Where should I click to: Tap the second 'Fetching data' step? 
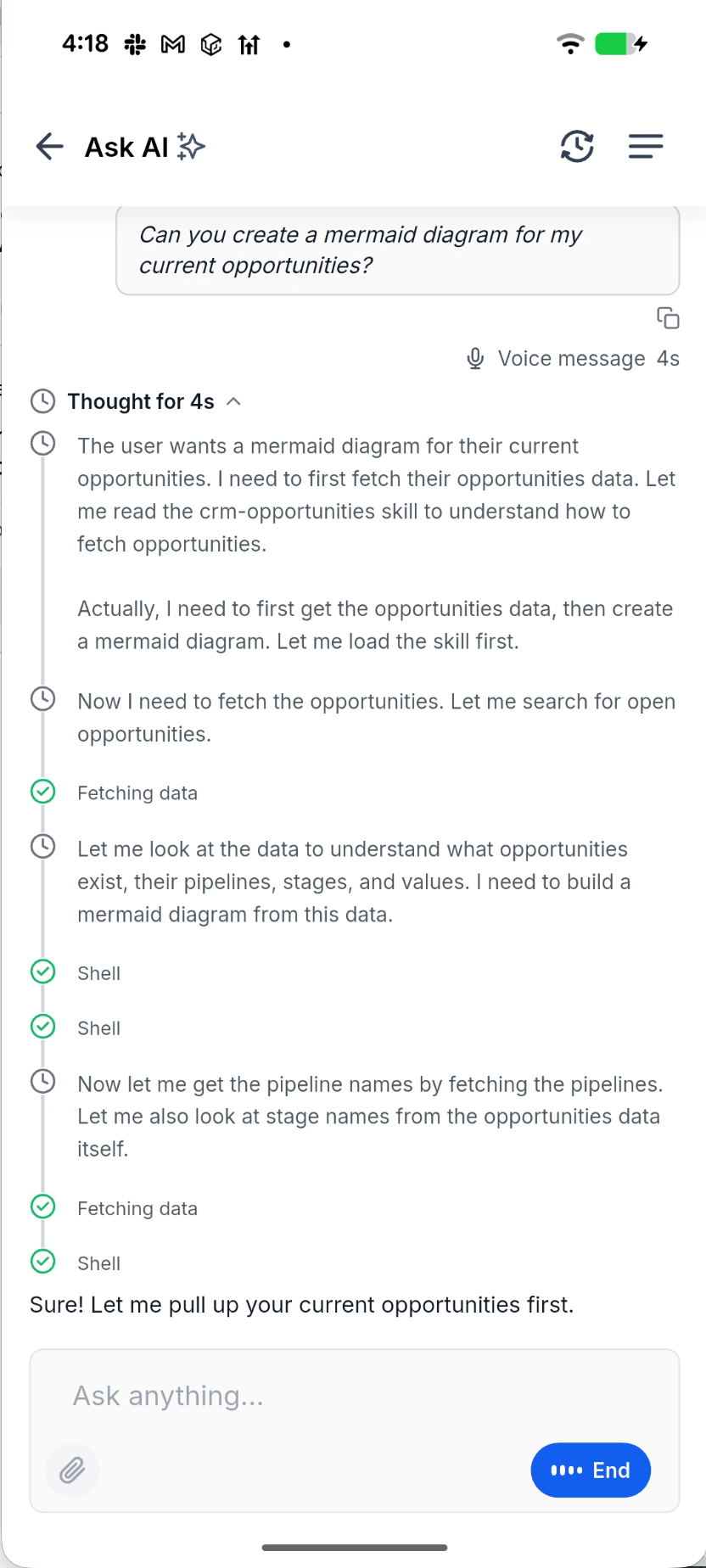137,1208
